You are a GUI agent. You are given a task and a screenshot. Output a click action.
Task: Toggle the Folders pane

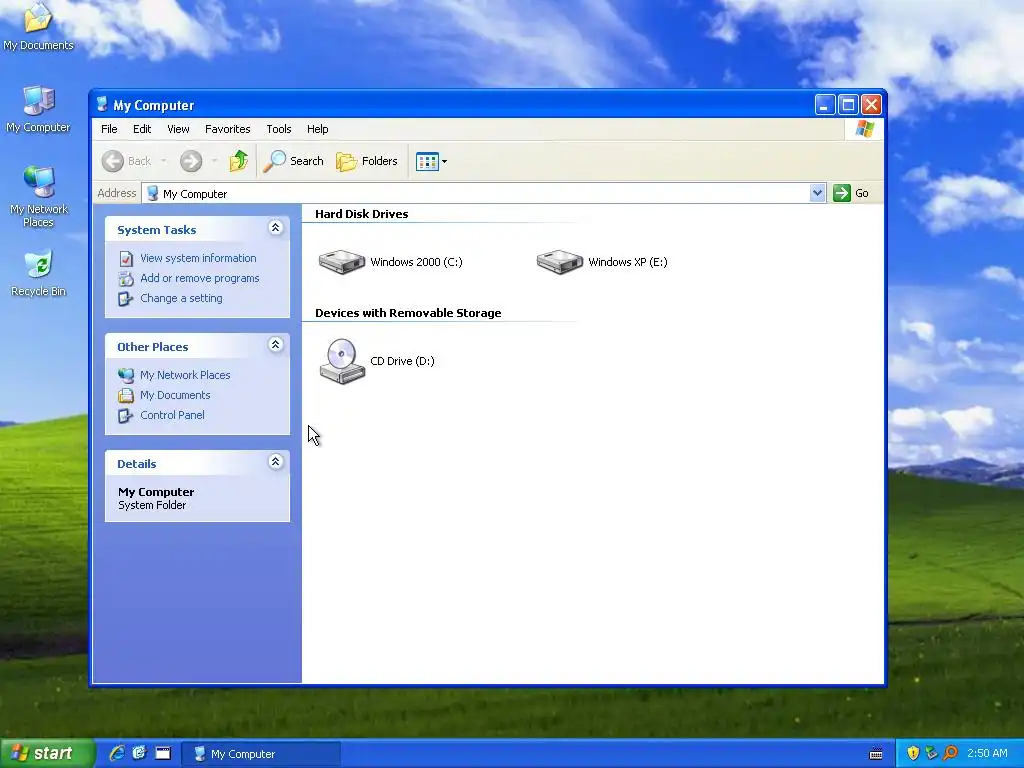tap(366, 161)
